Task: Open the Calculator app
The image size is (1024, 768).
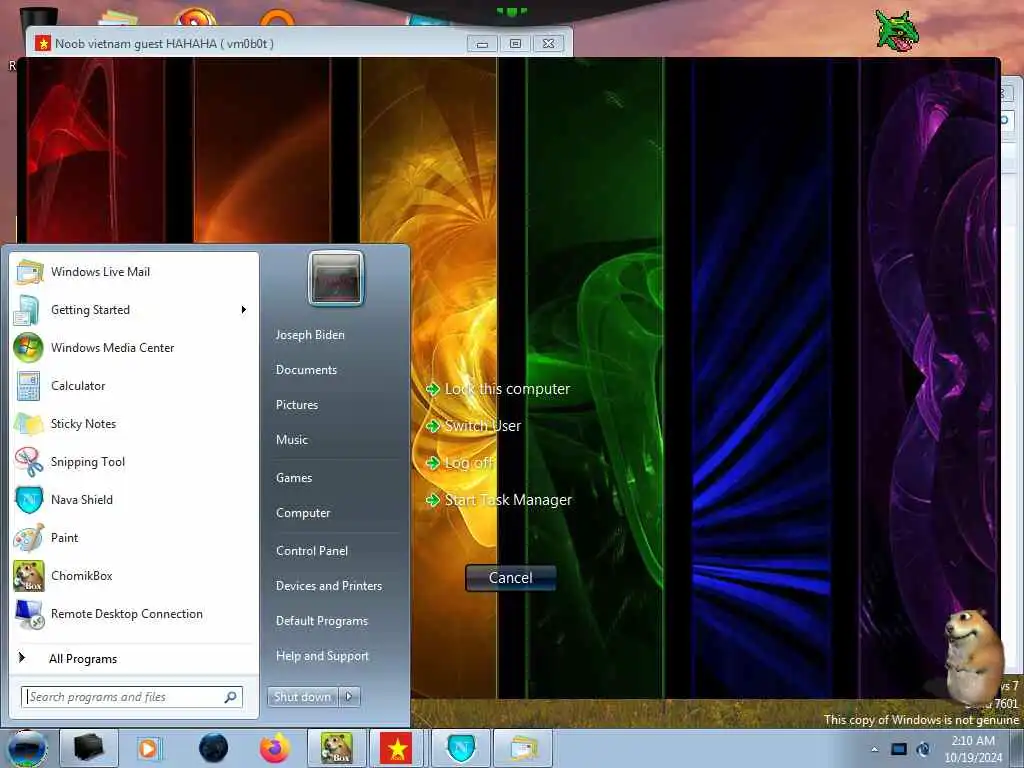Action: 134,385
